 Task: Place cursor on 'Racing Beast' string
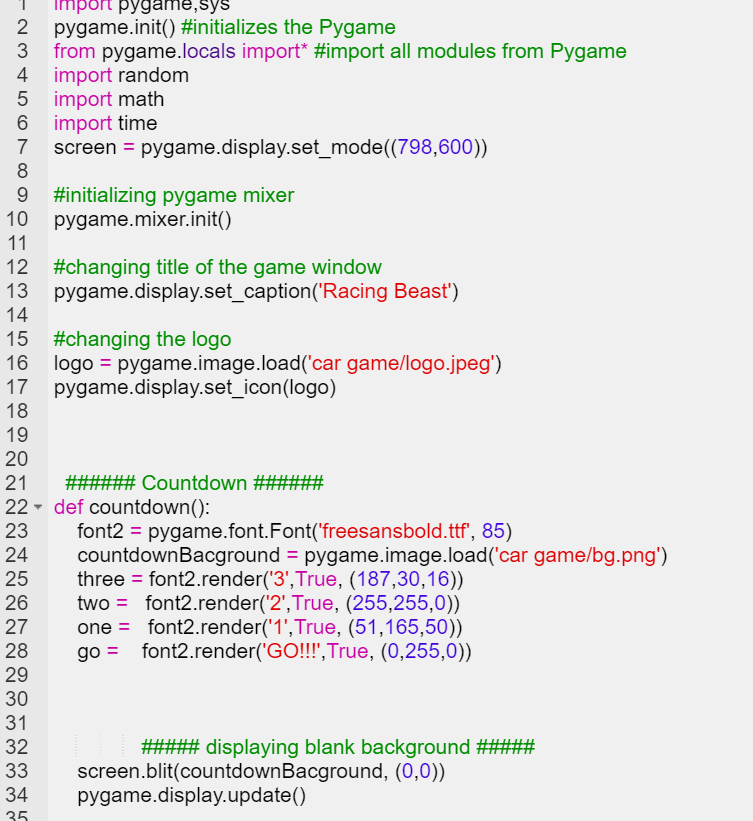click(x=385, y=291)
